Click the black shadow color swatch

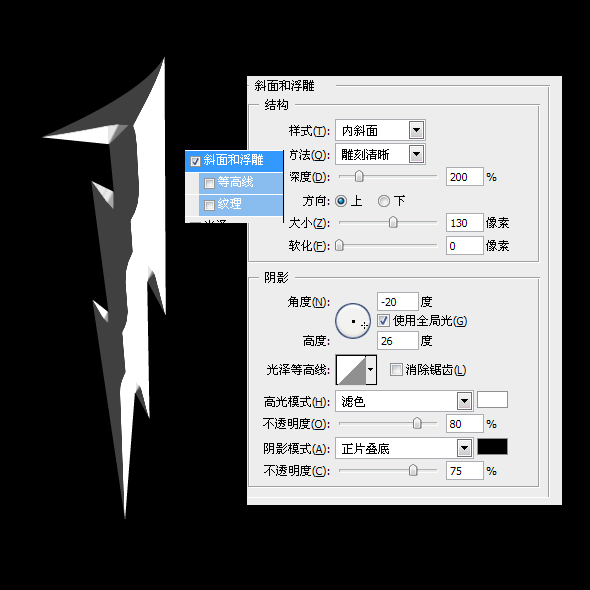pos(492,447)
